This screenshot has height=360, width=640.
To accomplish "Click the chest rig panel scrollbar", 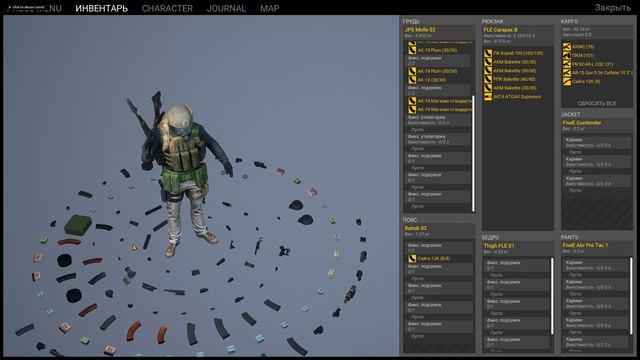I will (x=473, y=153).
